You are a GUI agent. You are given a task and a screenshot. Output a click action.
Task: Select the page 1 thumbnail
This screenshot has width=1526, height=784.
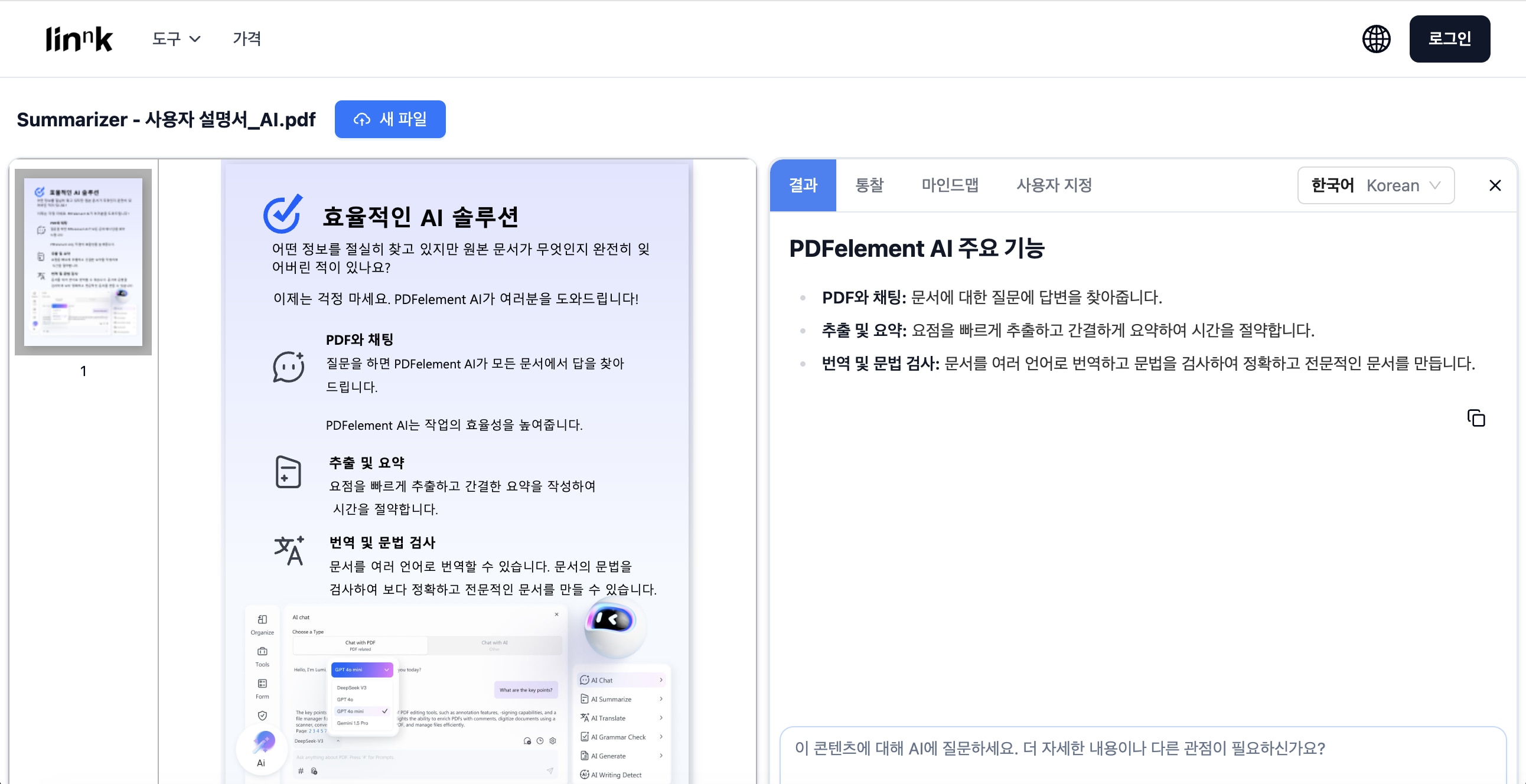[83, 262]
